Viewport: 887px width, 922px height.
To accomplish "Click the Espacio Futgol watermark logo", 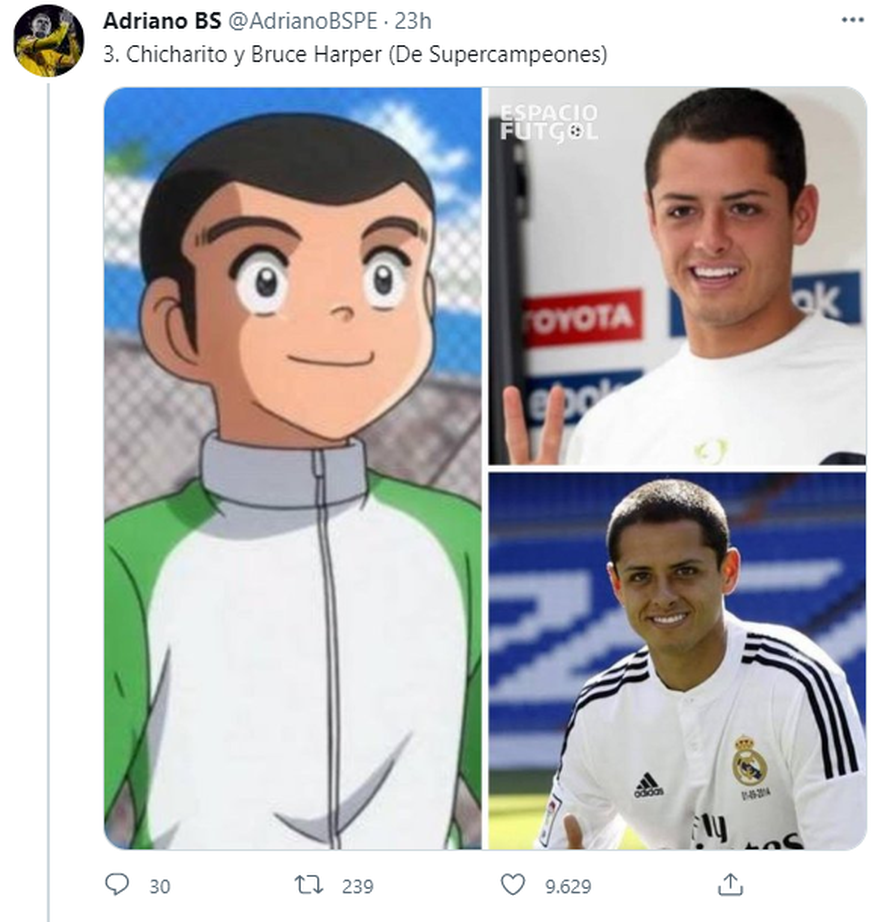I will pyautogui.click(x=549, y=122).
